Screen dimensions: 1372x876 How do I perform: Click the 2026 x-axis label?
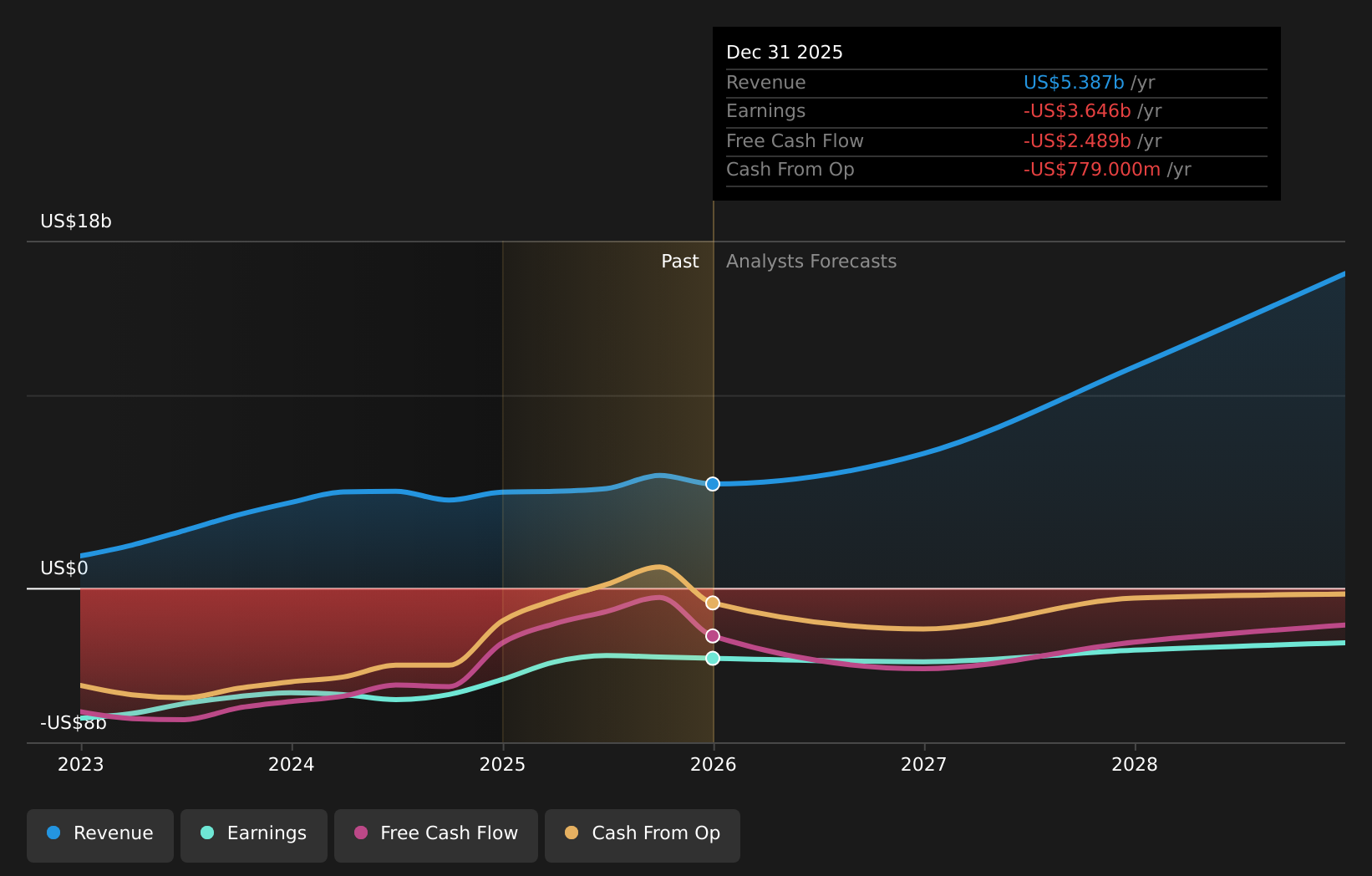click(714, 765)
